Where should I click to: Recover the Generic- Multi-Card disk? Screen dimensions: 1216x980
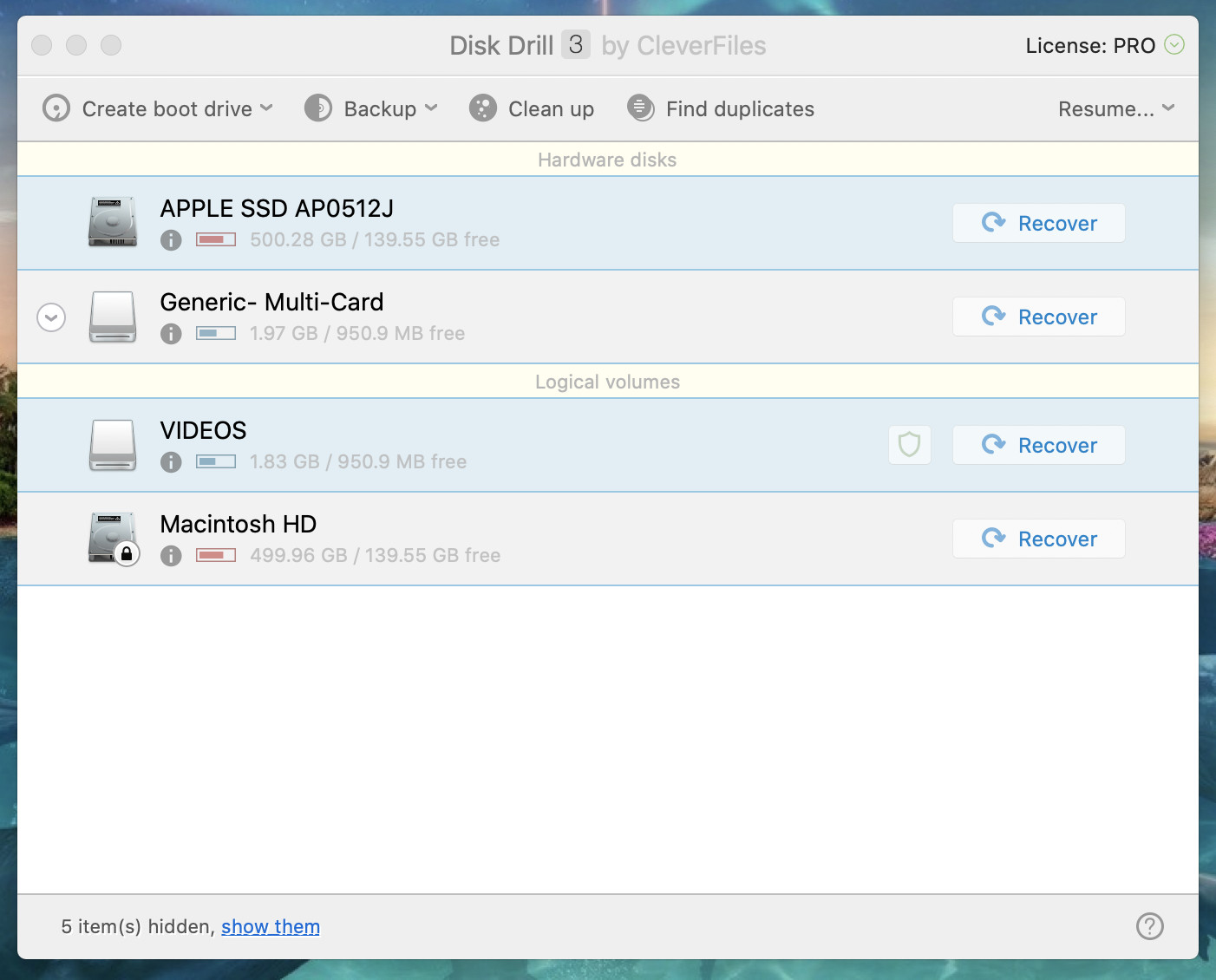coord(1039,317)
